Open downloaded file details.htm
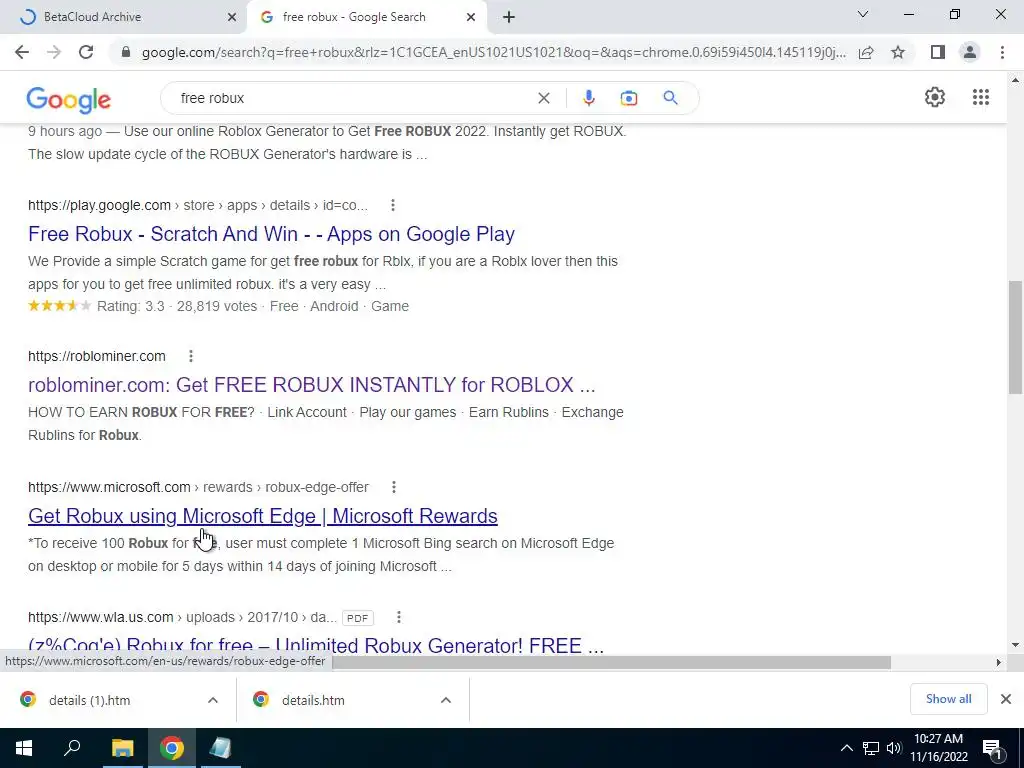Image resolution: width=1024 pixels, height=768 pixels. [313, 700]
